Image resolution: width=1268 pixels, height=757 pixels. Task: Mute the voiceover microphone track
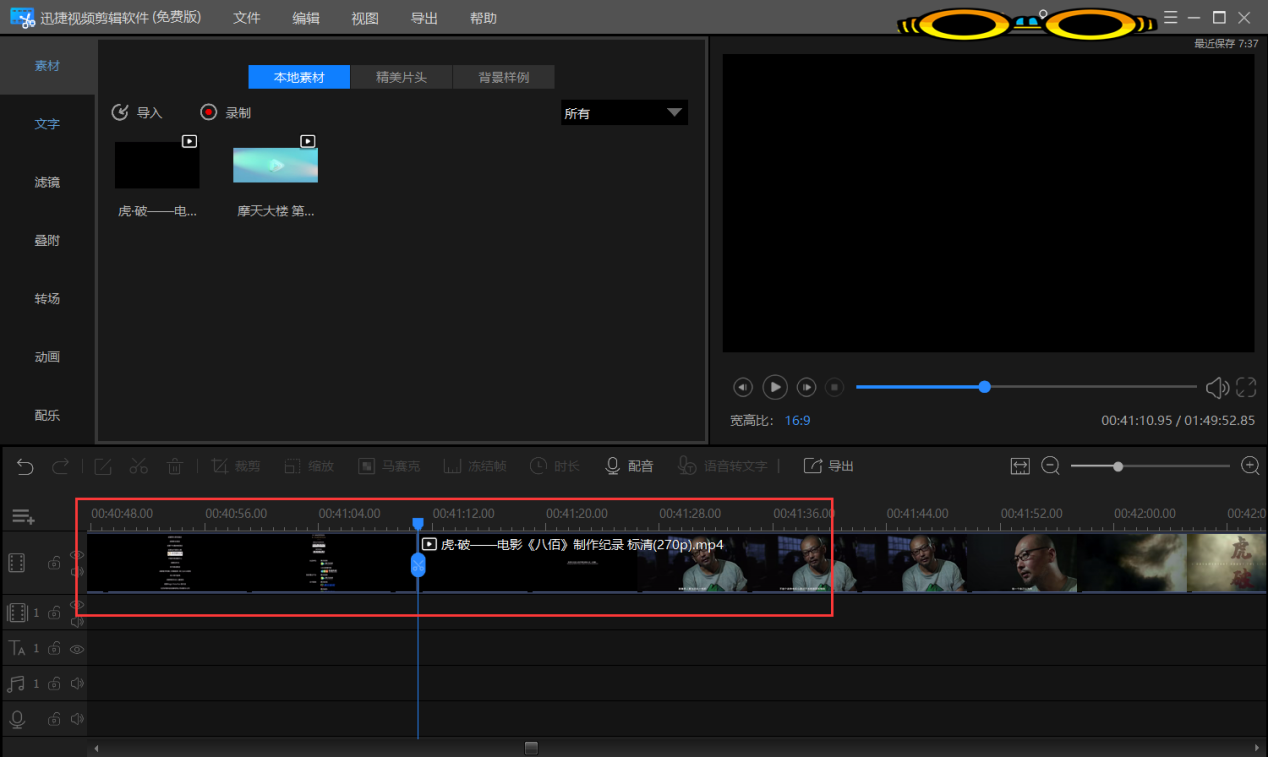pos(77,719)
